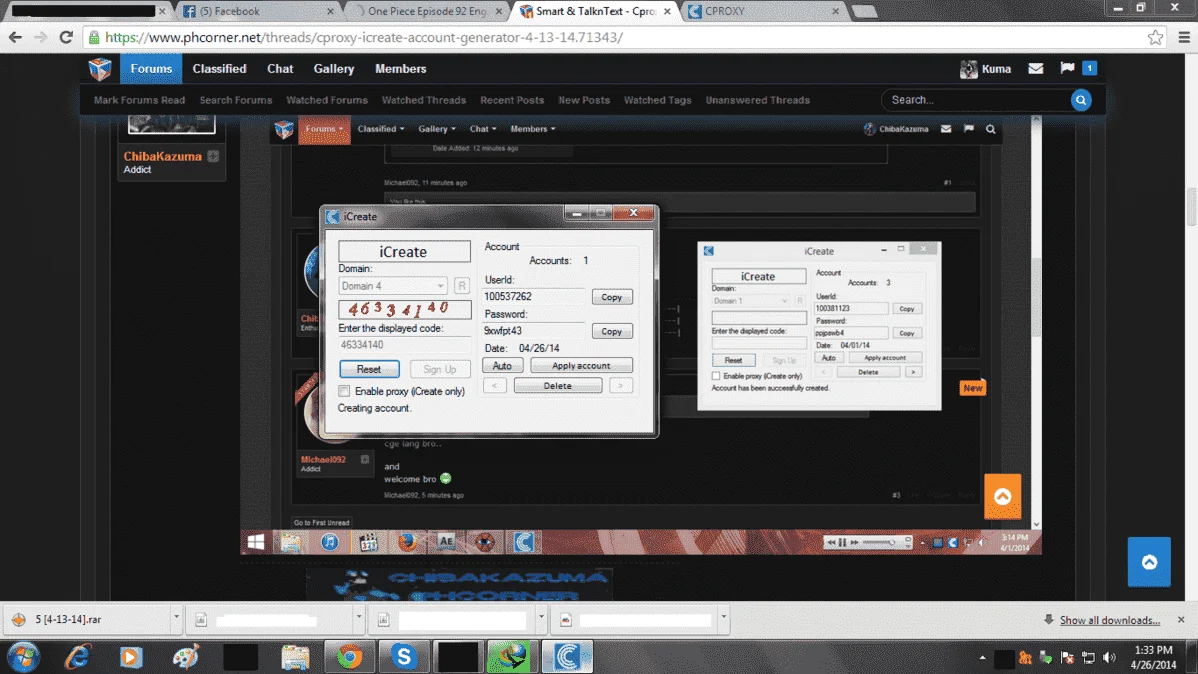The height and width of the screenshot is (674, 1198).
Task: Click the orange scroll-to-top arrow in the image
Action: click(1002, 497)
